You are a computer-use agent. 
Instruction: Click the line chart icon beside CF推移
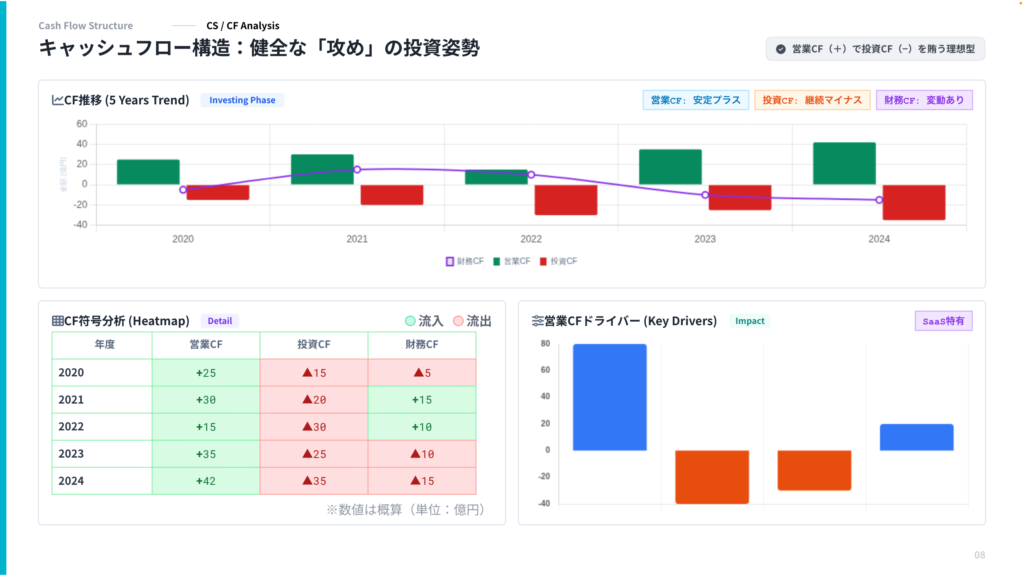57,100
